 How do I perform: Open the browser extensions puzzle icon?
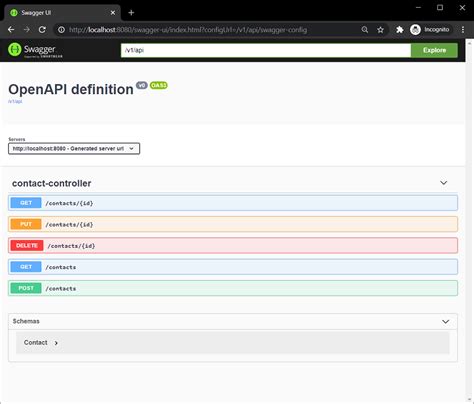coord(400,30)
